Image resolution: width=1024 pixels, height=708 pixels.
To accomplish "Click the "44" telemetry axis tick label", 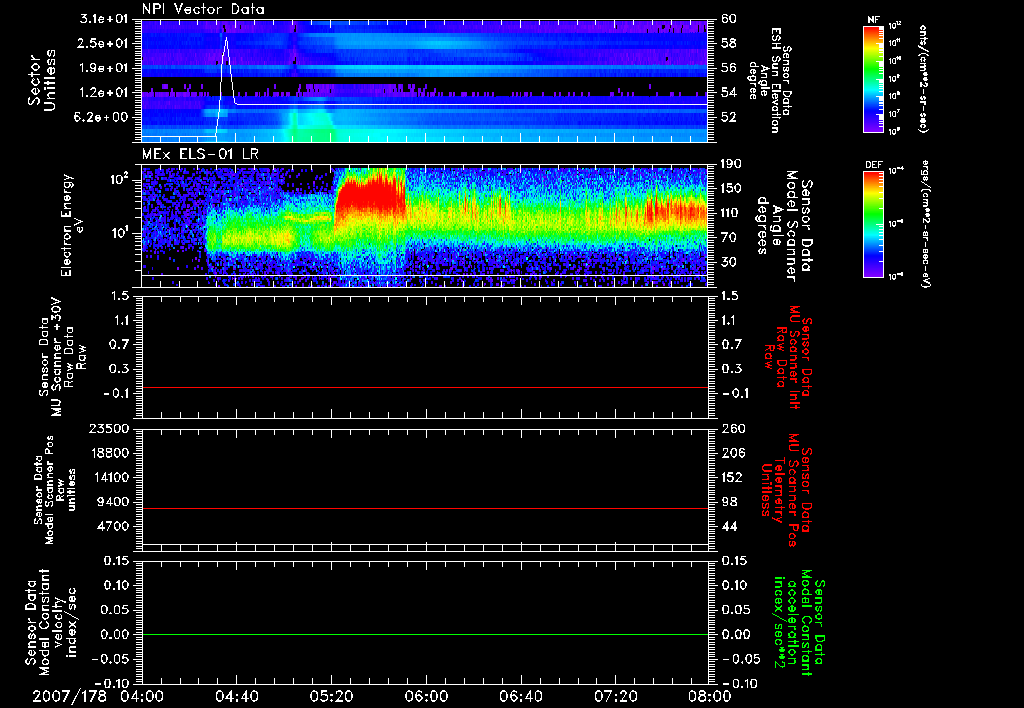I will click(x=729, y=526).
